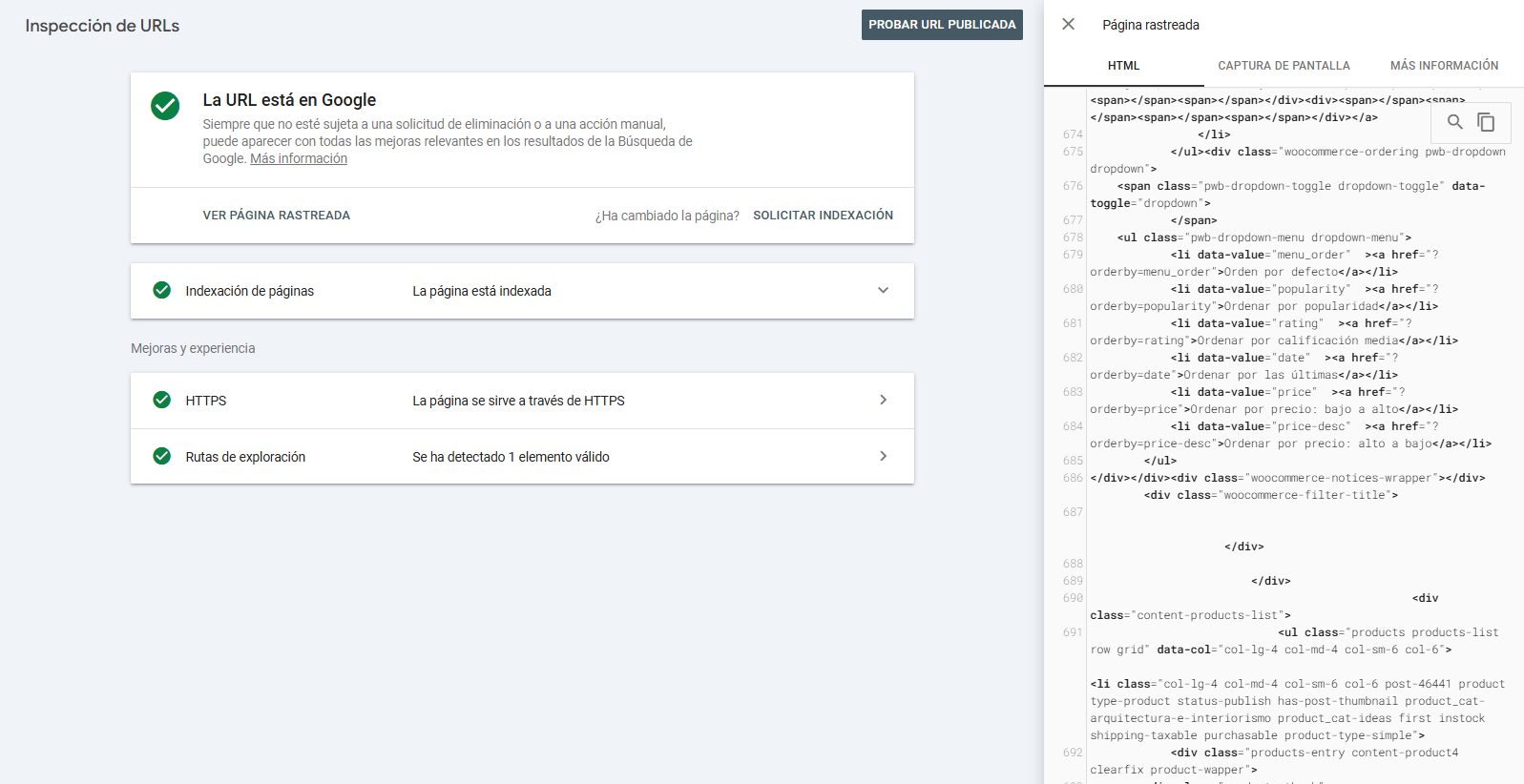The height and width of the screenshot is (784, 1524).
Task: Switch to Captura de pantalla tab
Action: (x=1284, y=66)
